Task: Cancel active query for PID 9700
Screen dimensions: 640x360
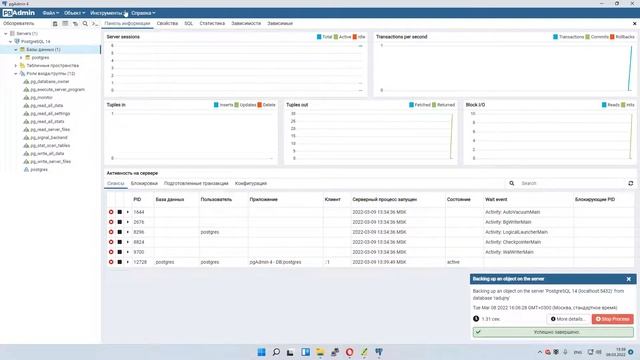Action: 120,252
